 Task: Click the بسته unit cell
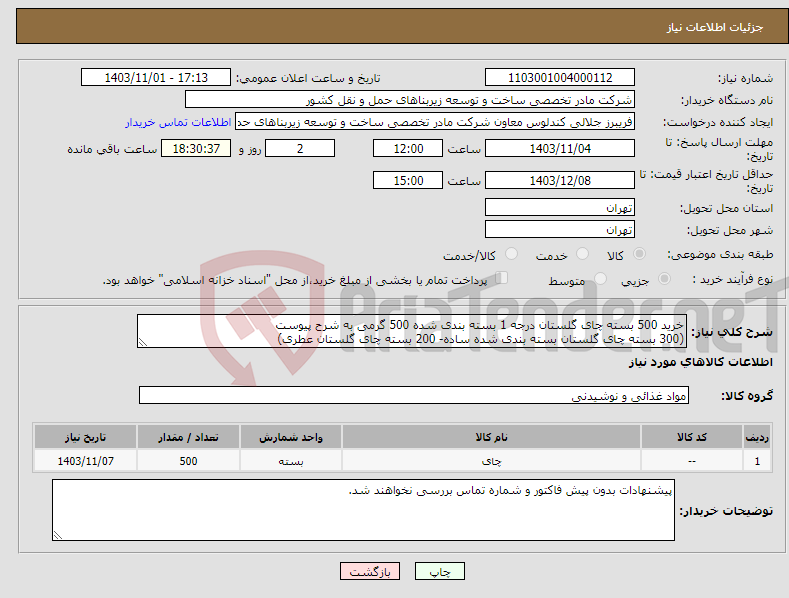[291, 461]
